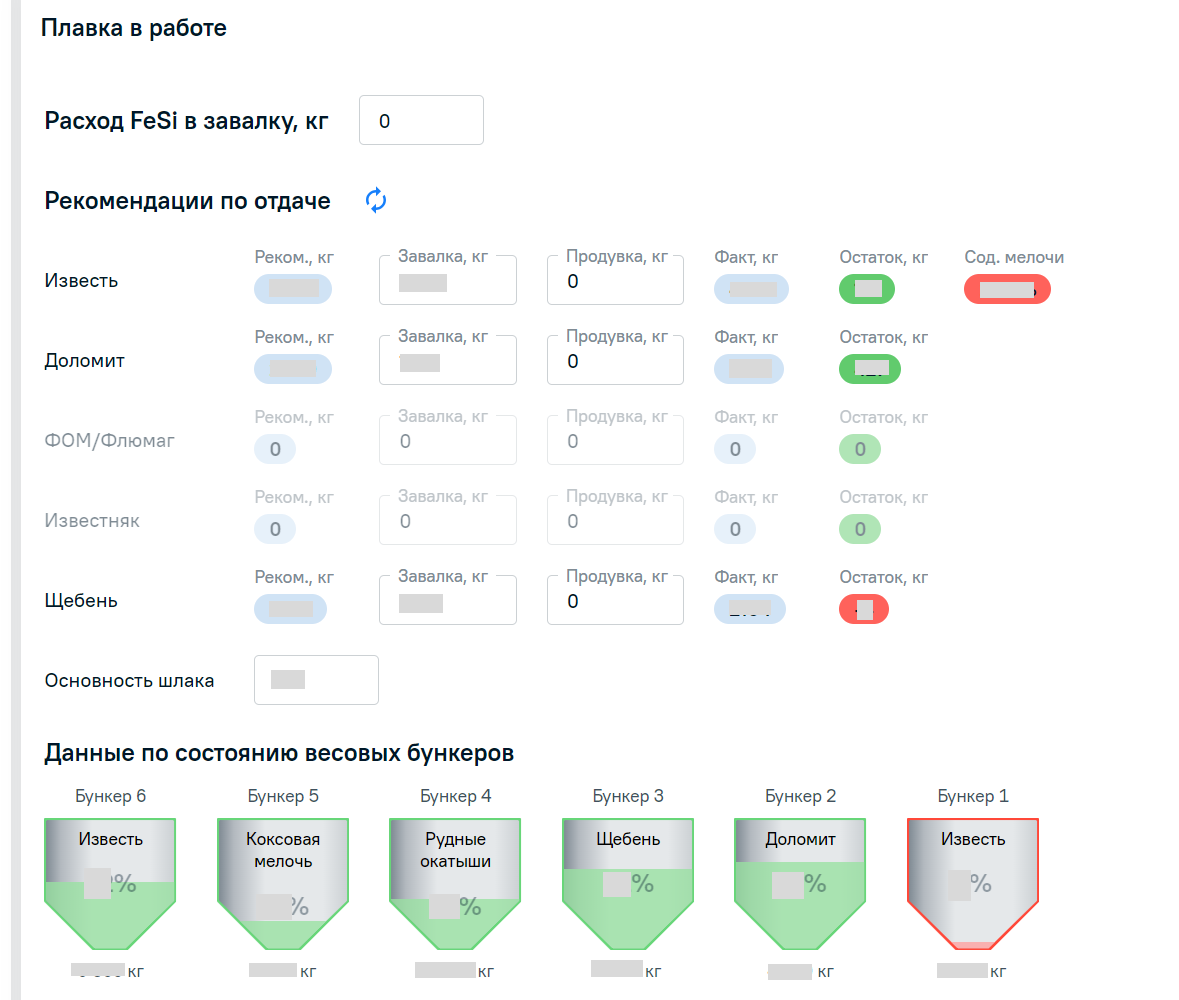1179x1000 pixels.
Task: Click the Основность шлака input field
Action: (x=316, y=680)
